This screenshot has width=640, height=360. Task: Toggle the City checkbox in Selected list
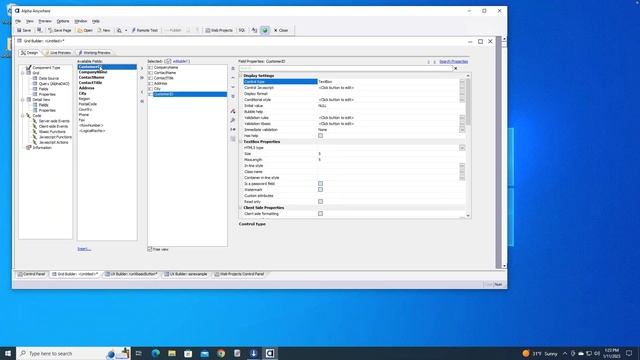151,89
